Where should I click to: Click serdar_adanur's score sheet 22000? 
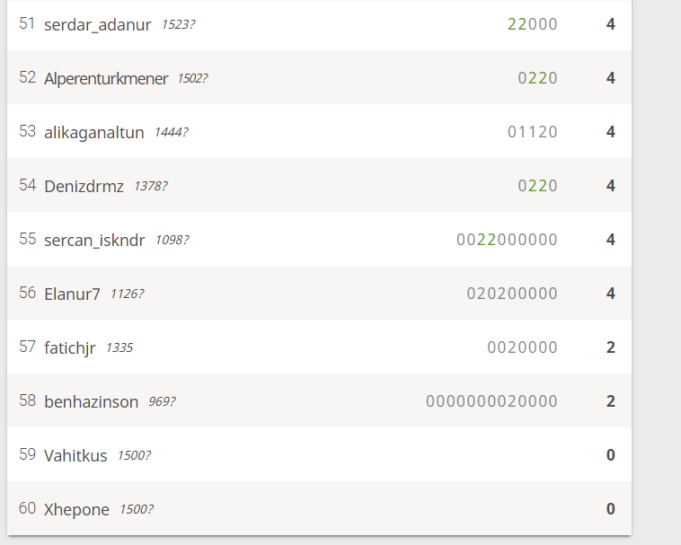532,24
